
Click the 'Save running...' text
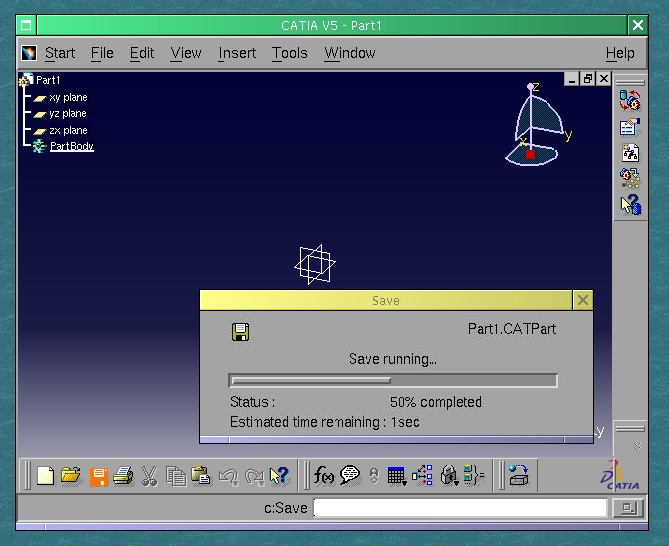(393, 359)
